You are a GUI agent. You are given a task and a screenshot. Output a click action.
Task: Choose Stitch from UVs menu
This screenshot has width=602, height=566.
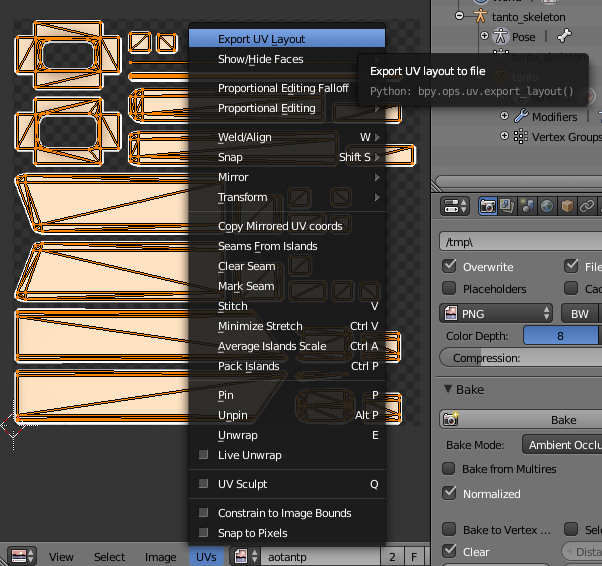[x=287, y=306]
